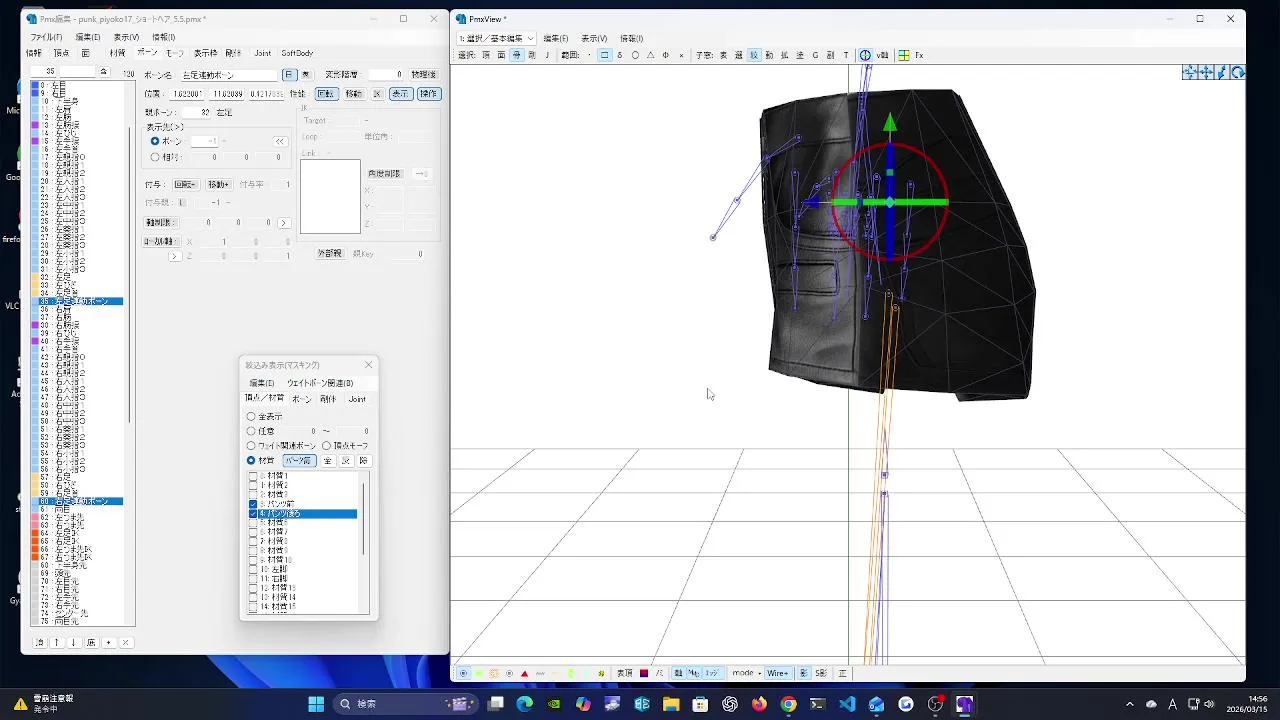Select the 任意 arbitrary range radio button
The image size is (1280, 720).
point(251,431)
